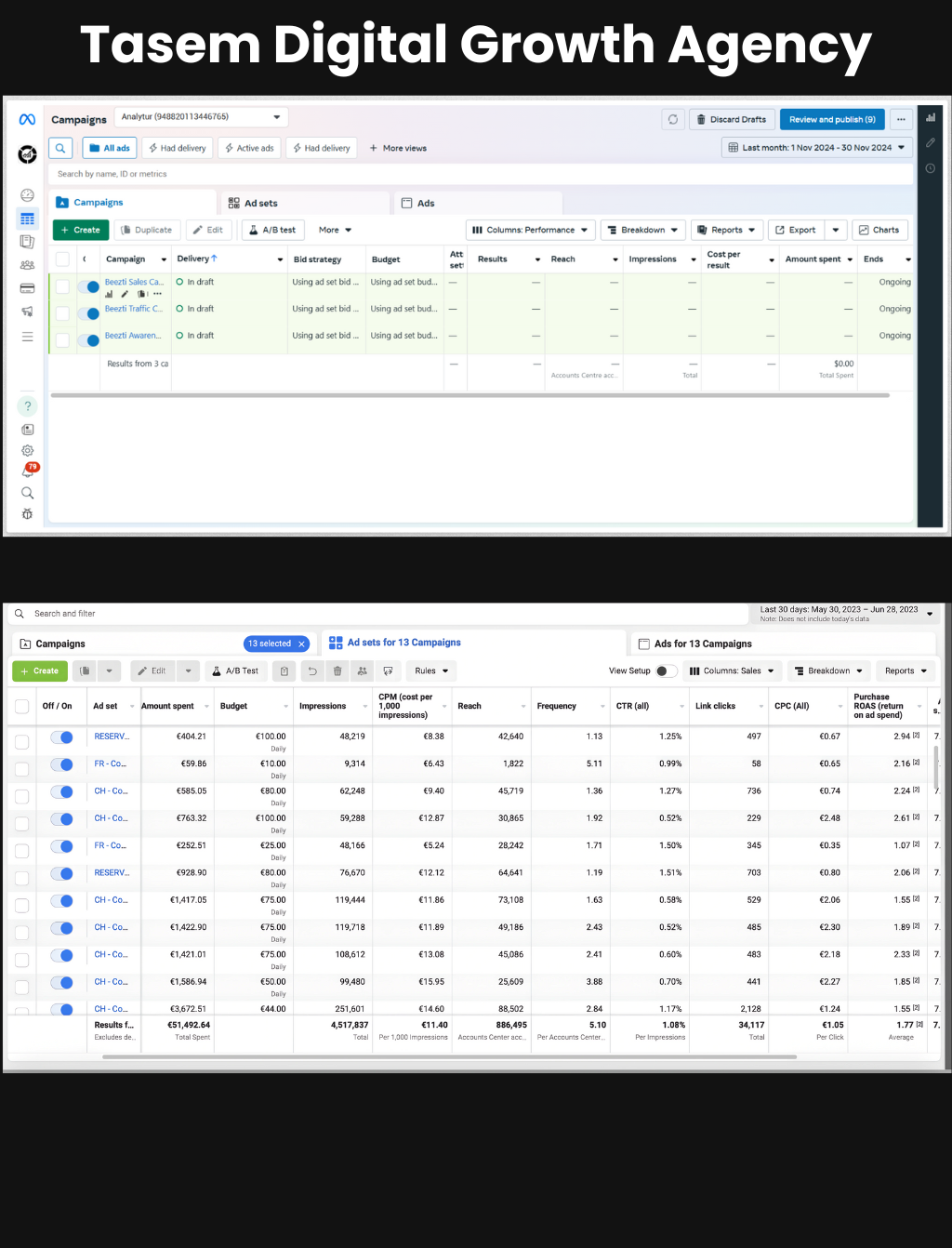
Task: Select the Campaigns table grid icon in the sidebar
Action: click(x=27, y=219)
